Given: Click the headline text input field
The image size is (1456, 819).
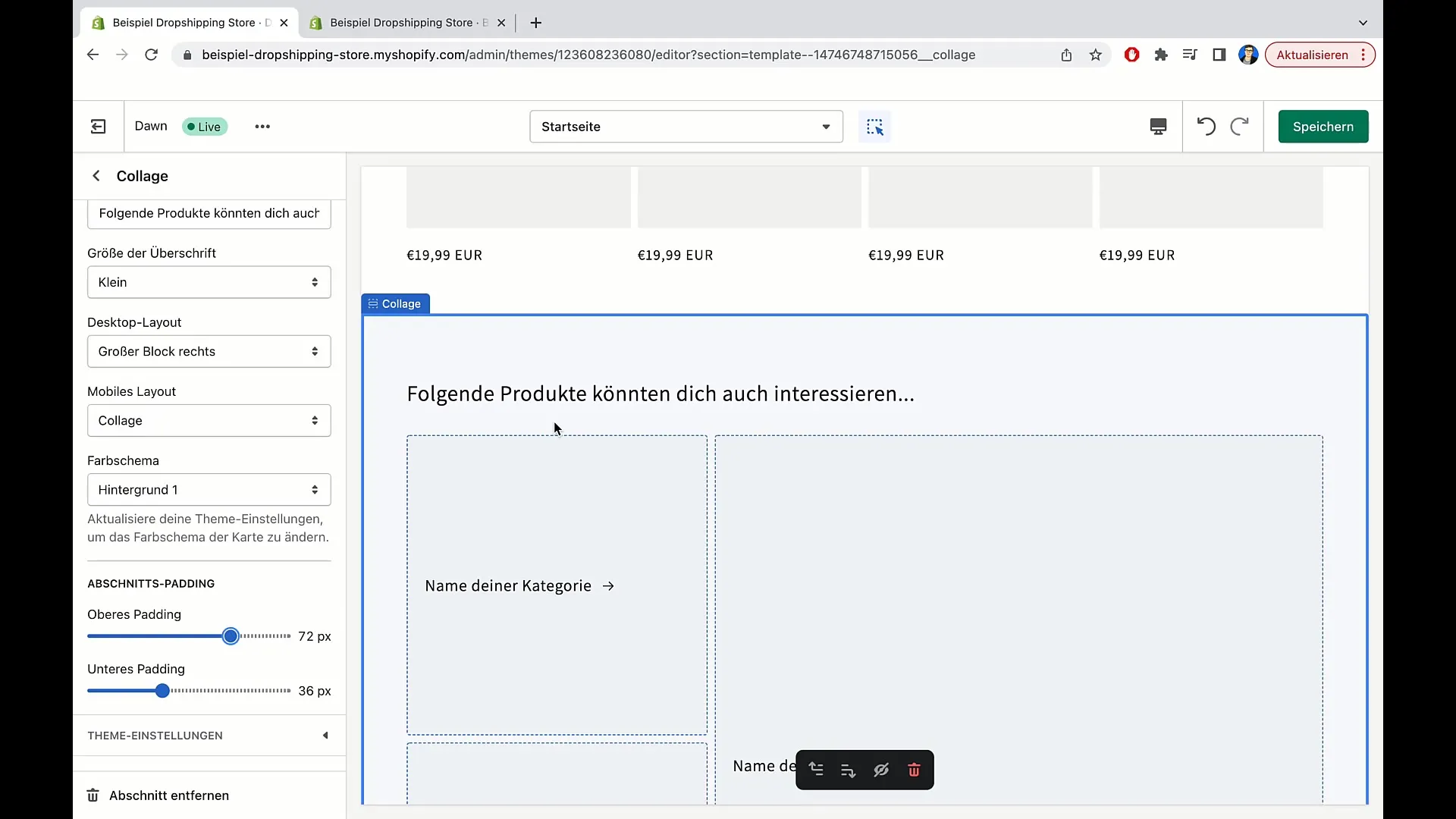Looking at the screenshot, I should click(209, 212).
